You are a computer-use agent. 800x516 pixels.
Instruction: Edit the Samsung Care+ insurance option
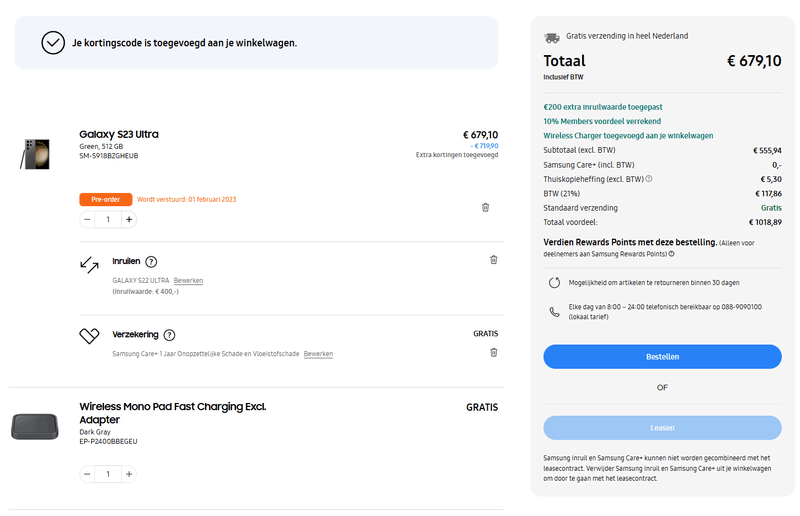pyautogui.click(x=318, y=354)
